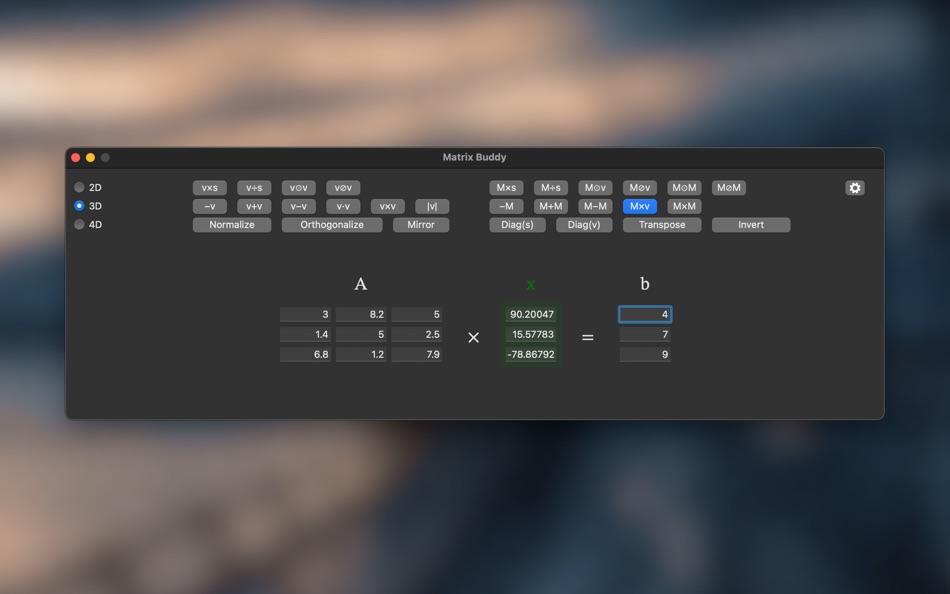Image resolution: width=950 pixels, height=594 pixels.
Task: Select the highlighted M×v operation
Action: [640, 206]
